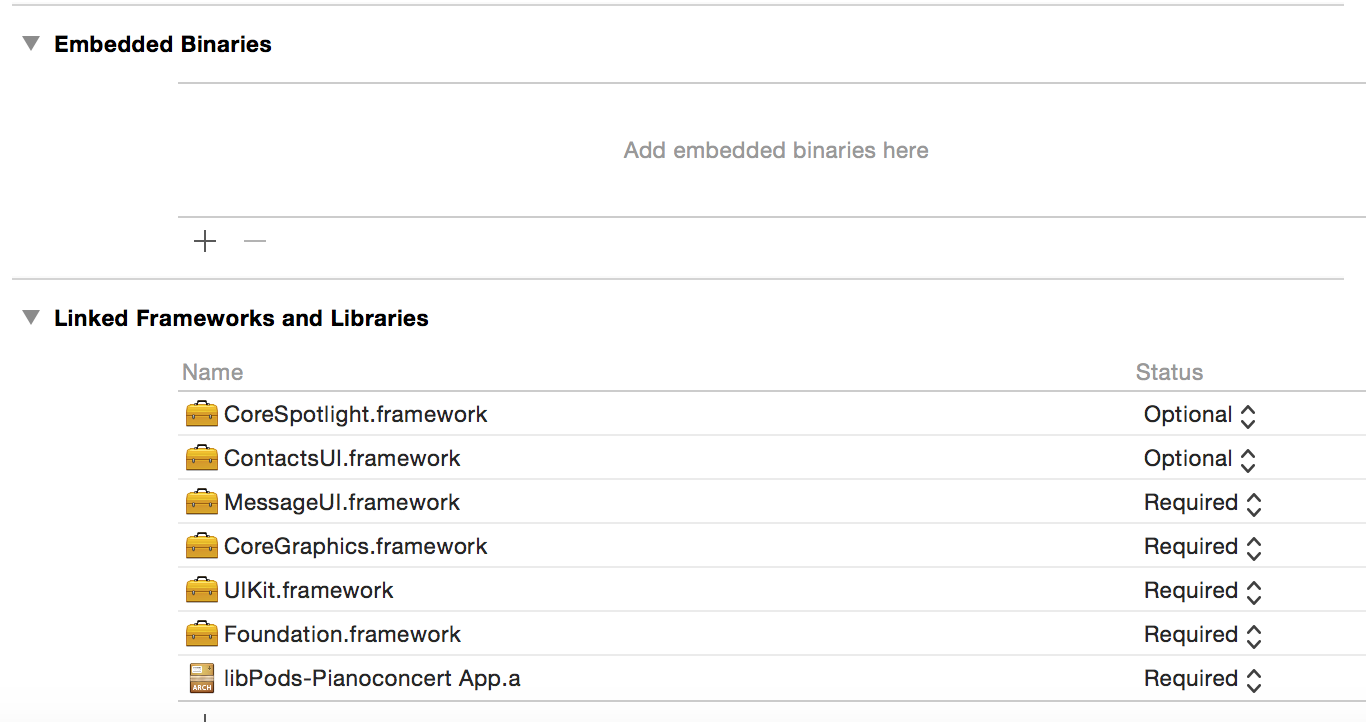The height and width of the screenshot is (722, 1366).
Task: Collapse the Embedded Binaries section
Action: [x=32, y=44]
